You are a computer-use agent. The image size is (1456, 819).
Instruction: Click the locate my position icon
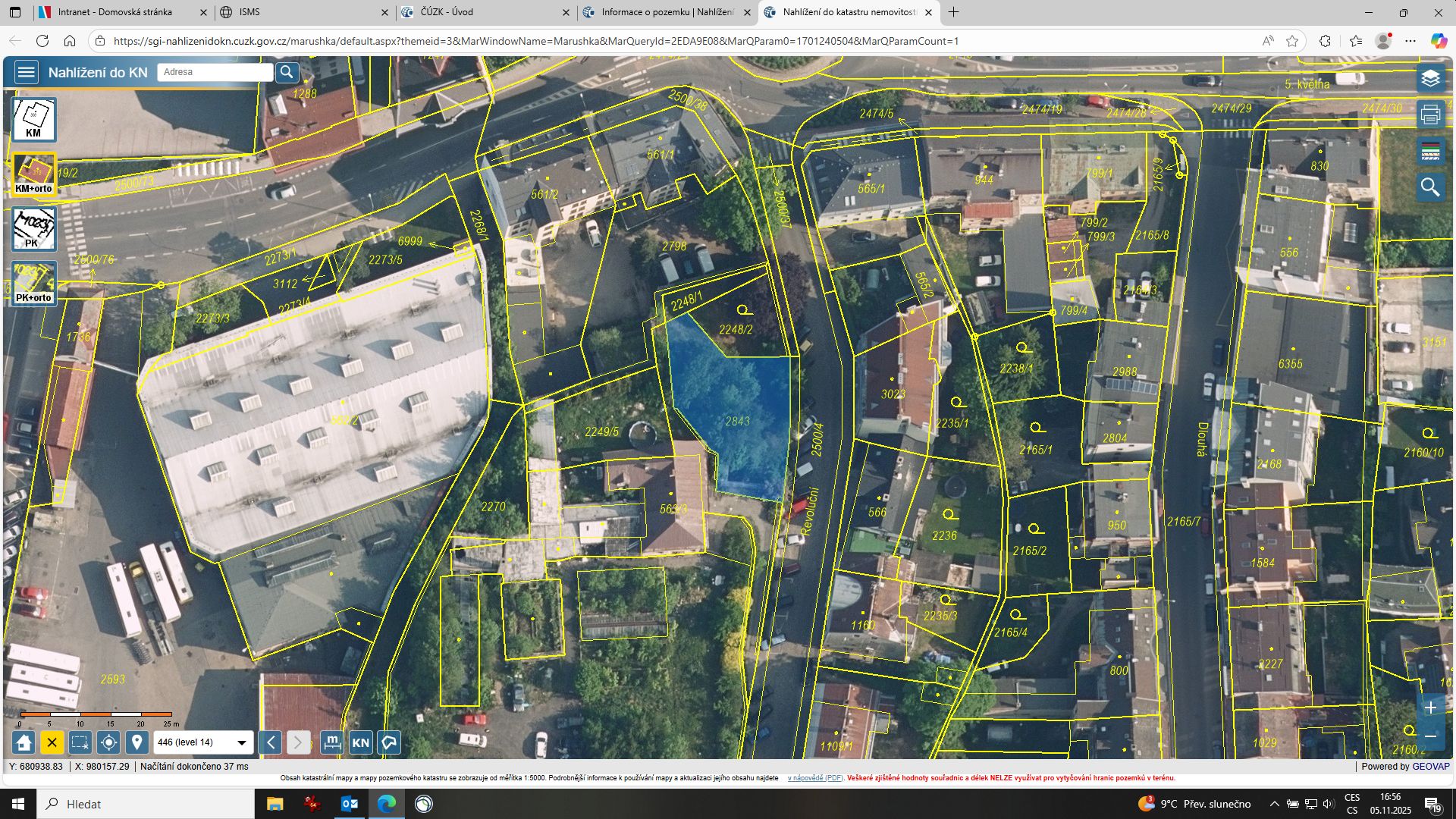tap(108, 742)
